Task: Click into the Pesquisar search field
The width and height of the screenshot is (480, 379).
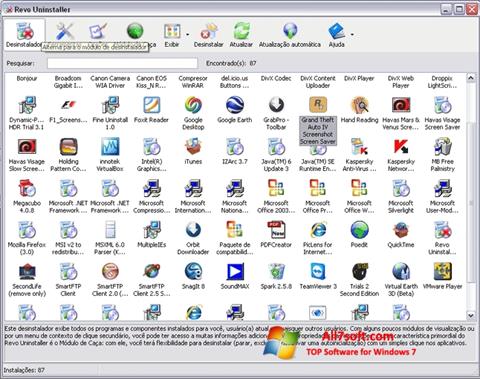Action: [122, 63]
